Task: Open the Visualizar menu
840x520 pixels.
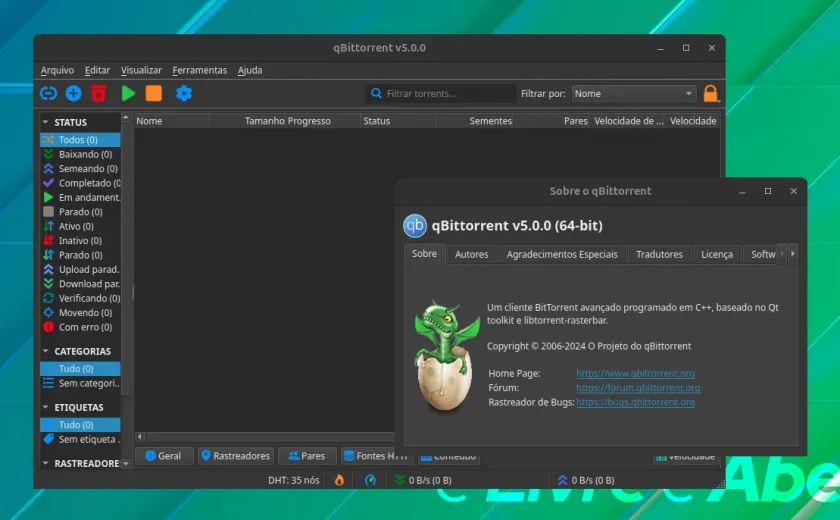Action: (x=141, y=70)
